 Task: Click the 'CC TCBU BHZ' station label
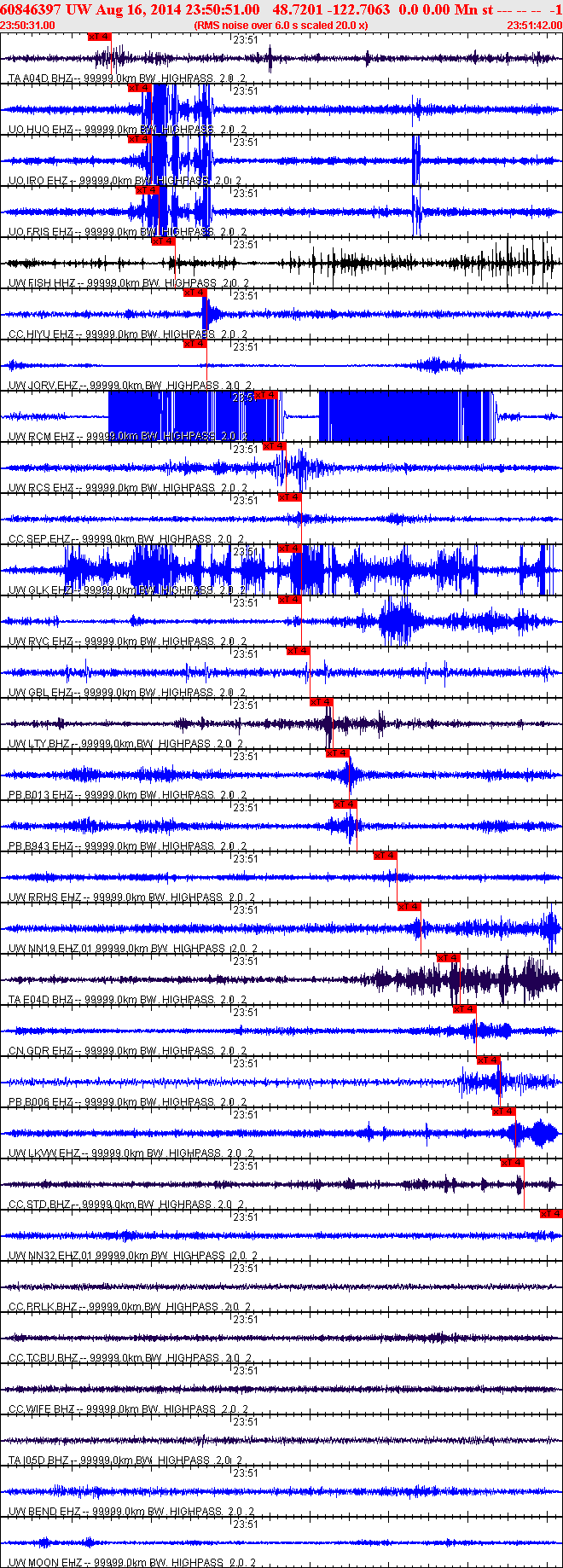tap(44, 1358)
